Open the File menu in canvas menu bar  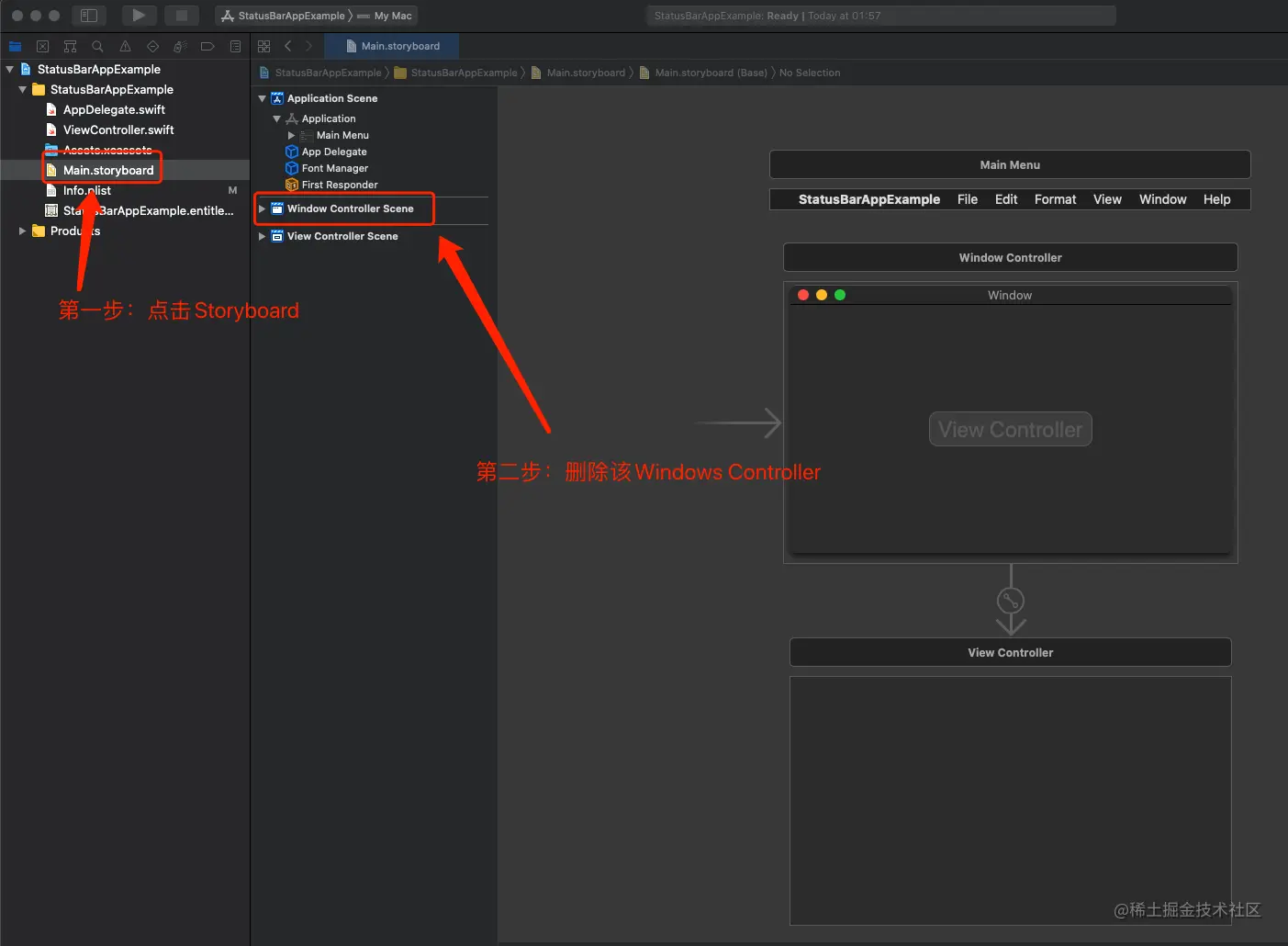pos(968,199)
